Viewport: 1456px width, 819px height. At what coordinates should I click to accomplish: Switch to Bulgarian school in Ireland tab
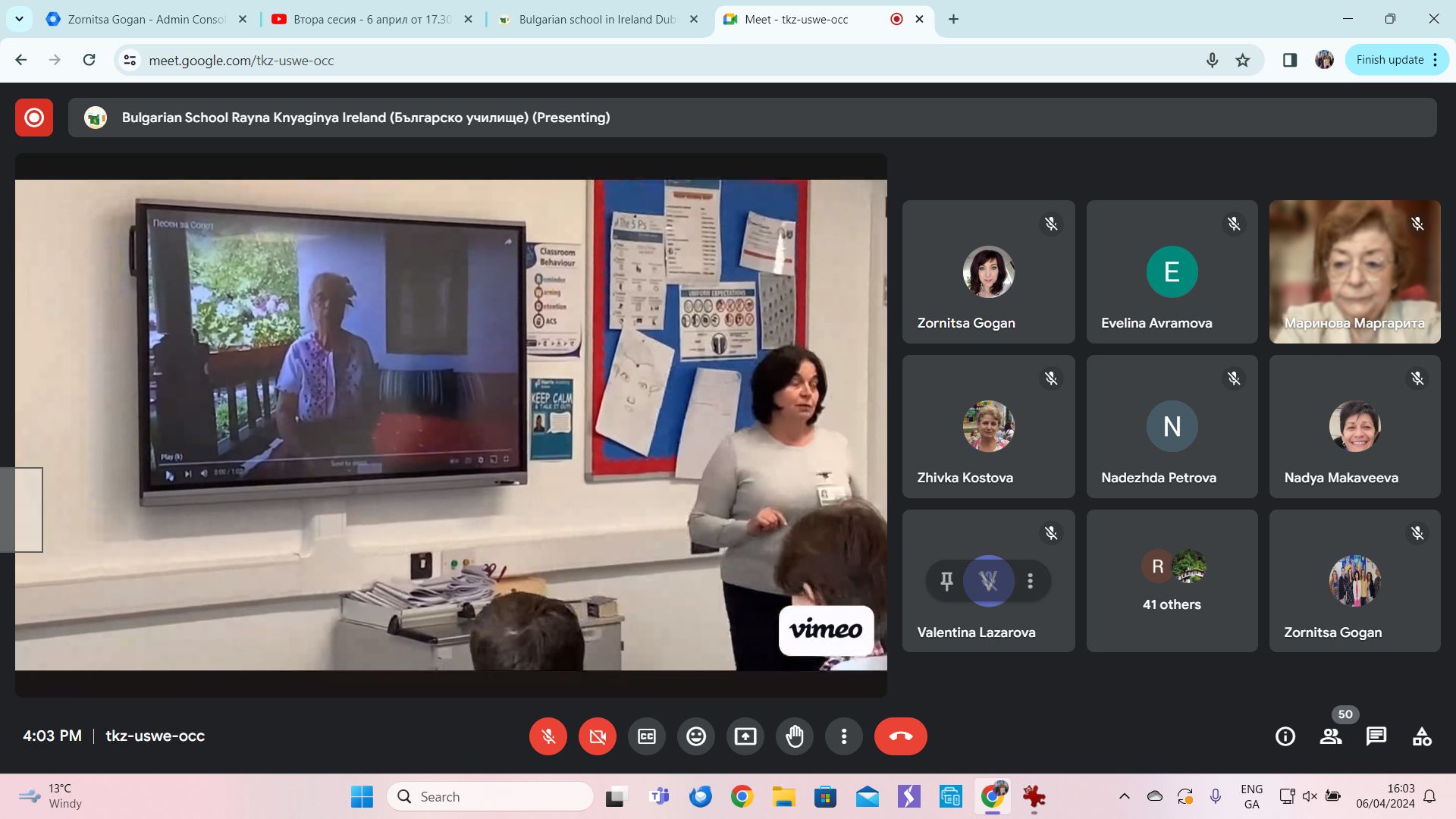597,19
